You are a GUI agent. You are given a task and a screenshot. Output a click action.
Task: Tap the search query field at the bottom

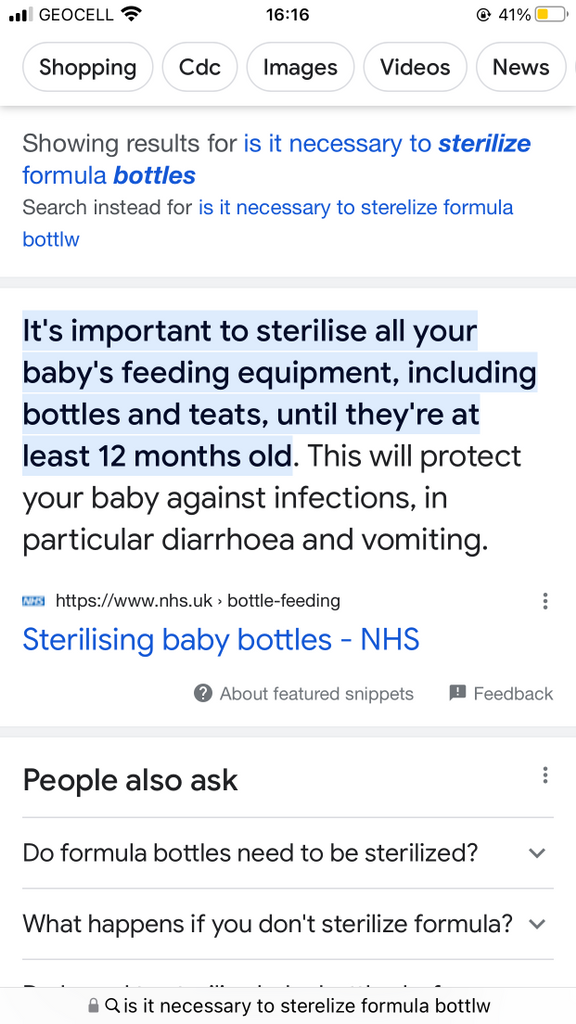click(x=300, y=1005)
